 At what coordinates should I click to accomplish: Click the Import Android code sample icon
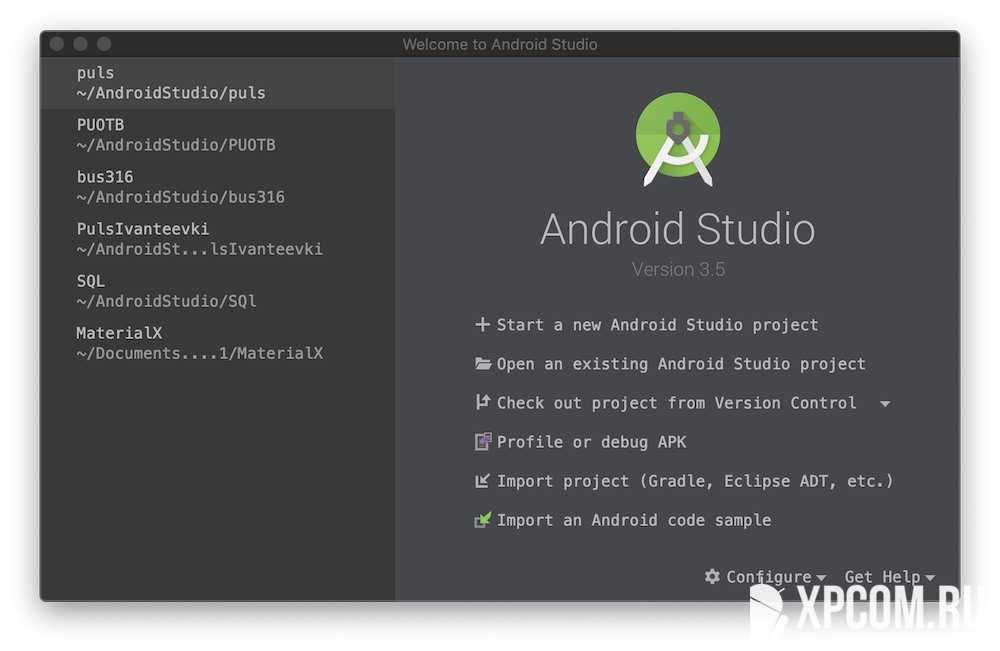(x=483, y=520)
